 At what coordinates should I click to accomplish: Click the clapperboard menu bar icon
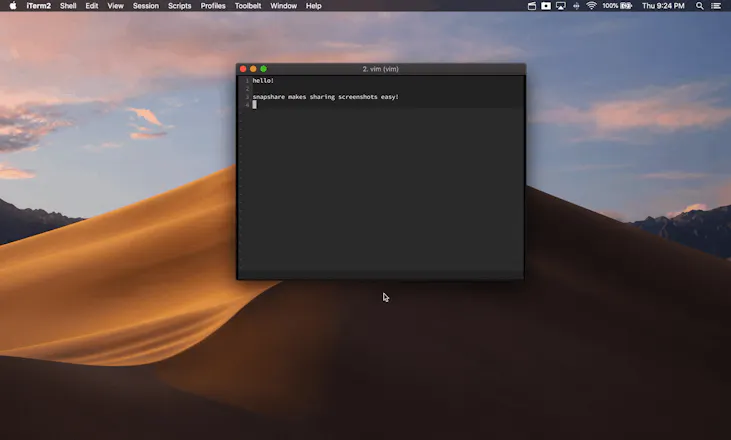[x=531, y=6]
